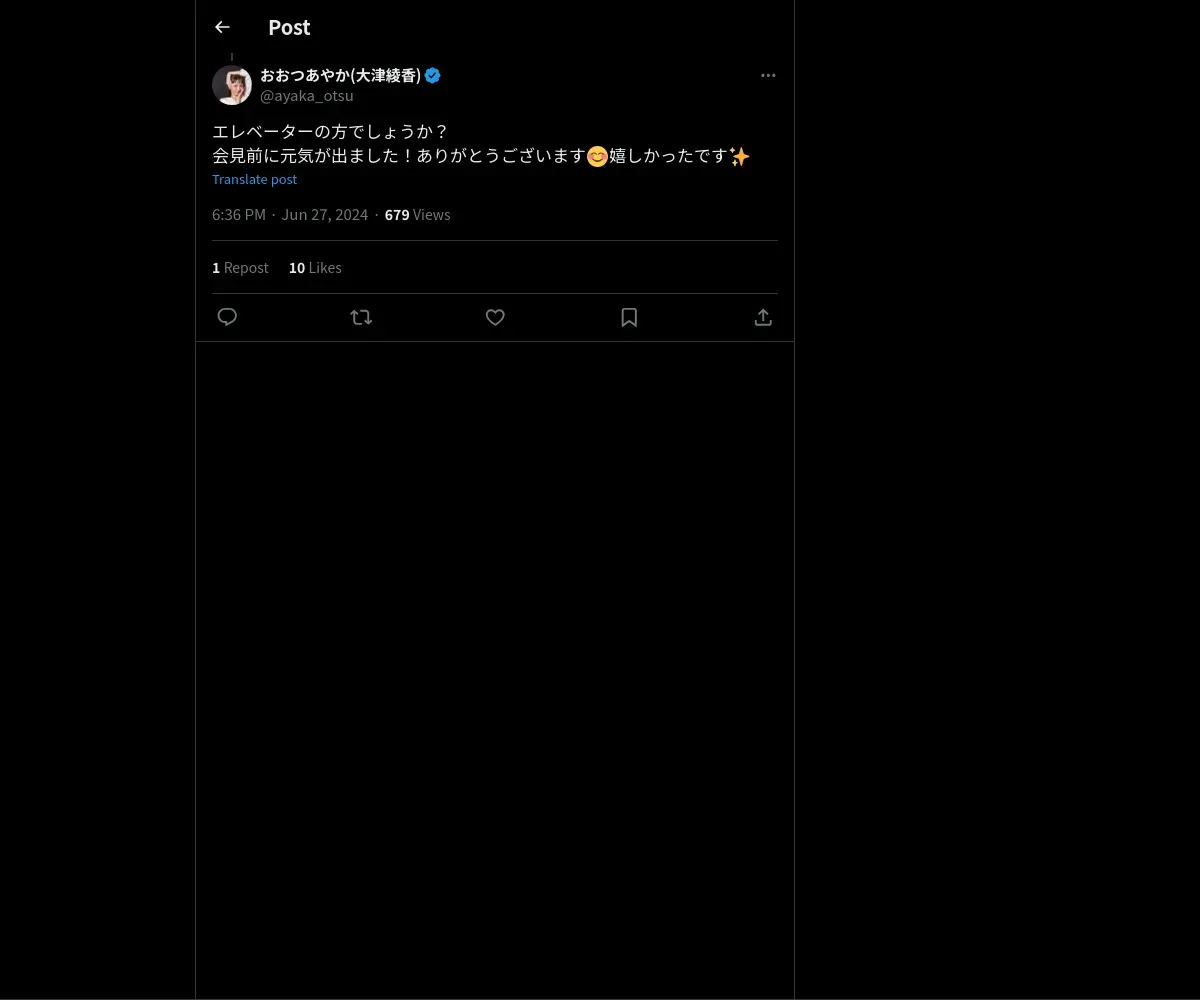Open the author's profile picture
This screenshot has height=1000, width=1200.
(232, 85)
